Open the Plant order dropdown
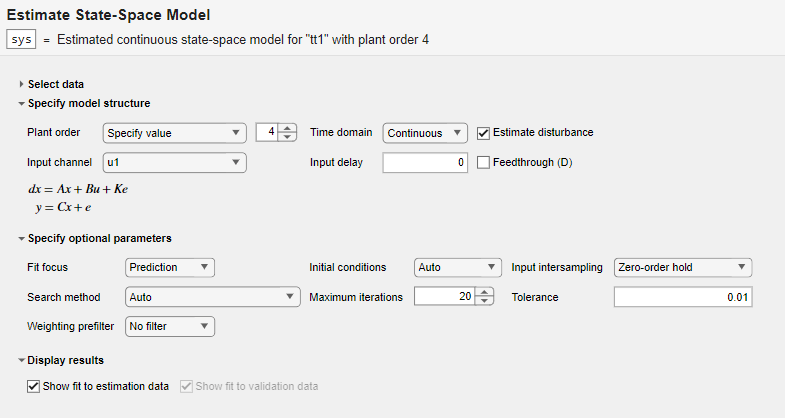 [x=174, y=132]
